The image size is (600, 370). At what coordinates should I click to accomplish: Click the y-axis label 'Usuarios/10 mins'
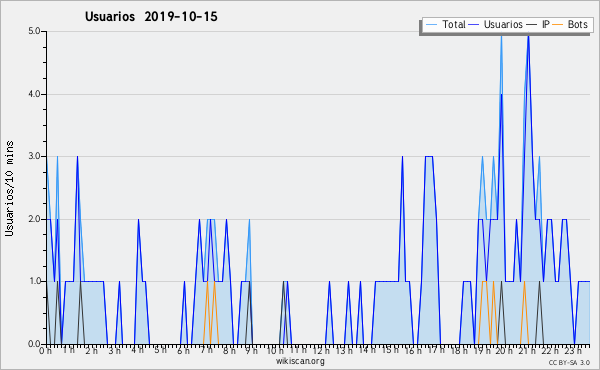[x=9, y=188]
